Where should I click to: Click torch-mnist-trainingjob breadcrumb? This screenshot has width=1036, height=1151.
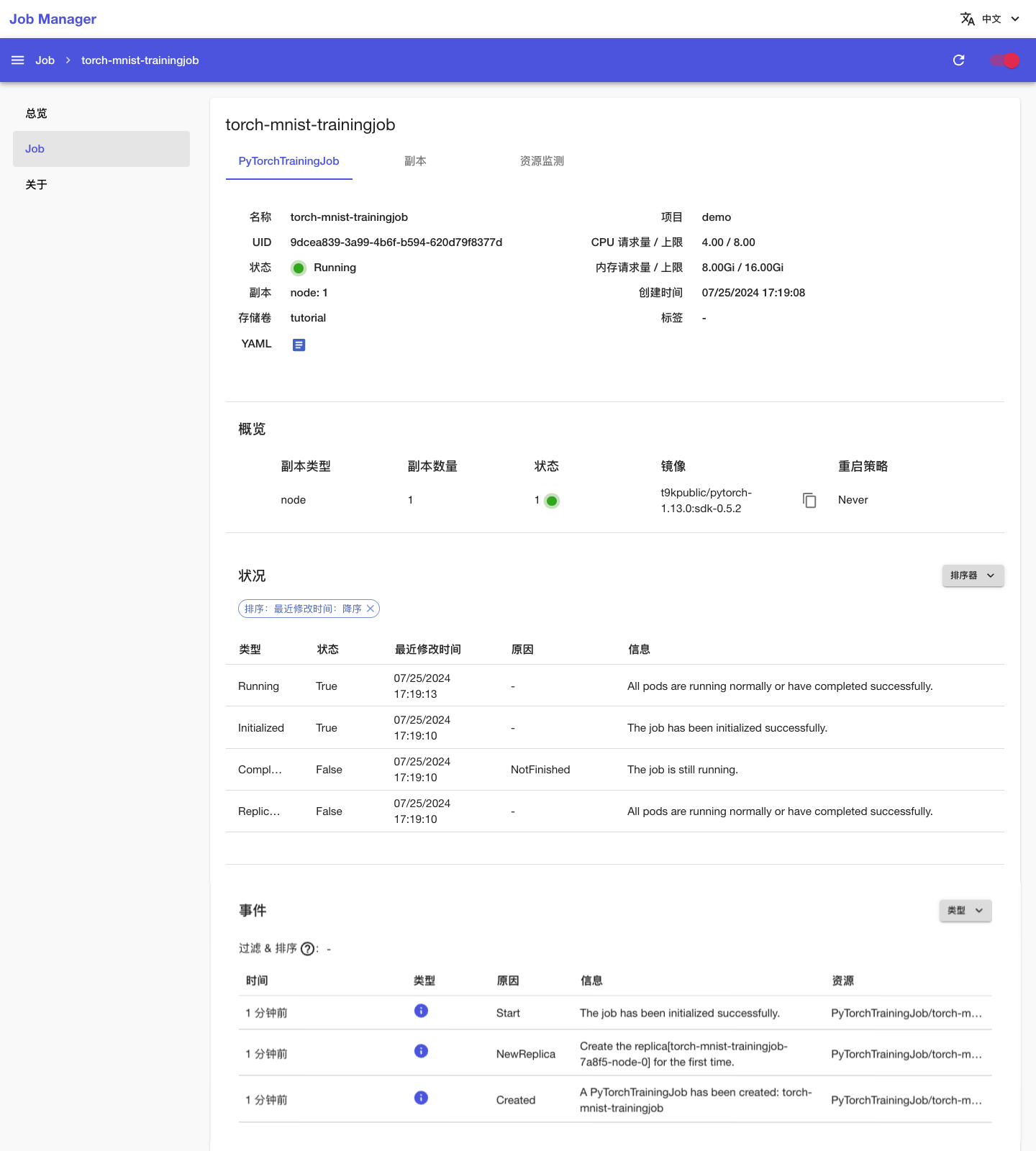(140, 60)
